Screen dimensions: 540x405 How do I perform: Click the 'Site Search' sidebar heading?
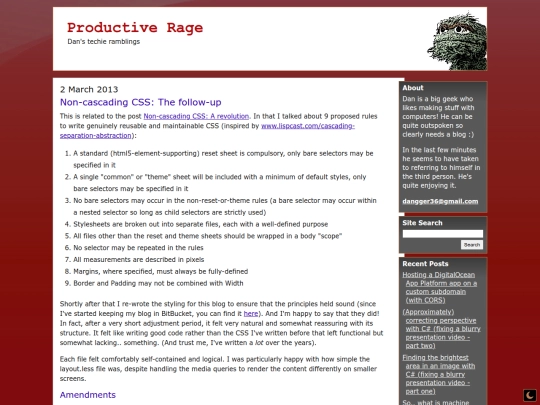tap(422, 223)
